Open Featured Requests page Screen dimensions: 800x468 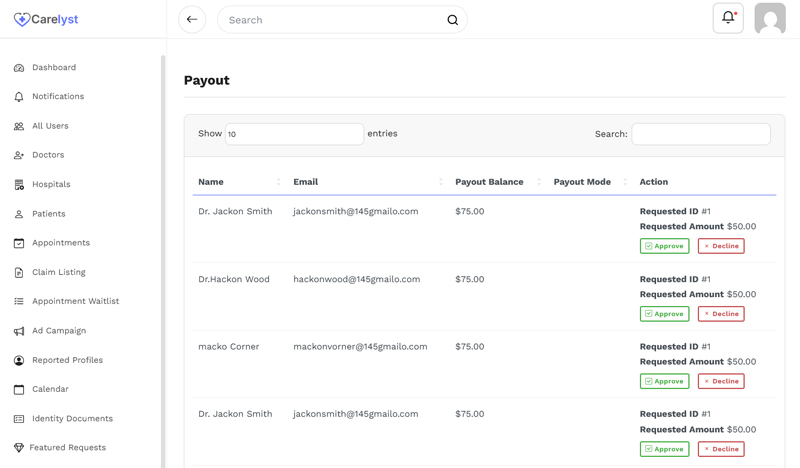(67, 448)
